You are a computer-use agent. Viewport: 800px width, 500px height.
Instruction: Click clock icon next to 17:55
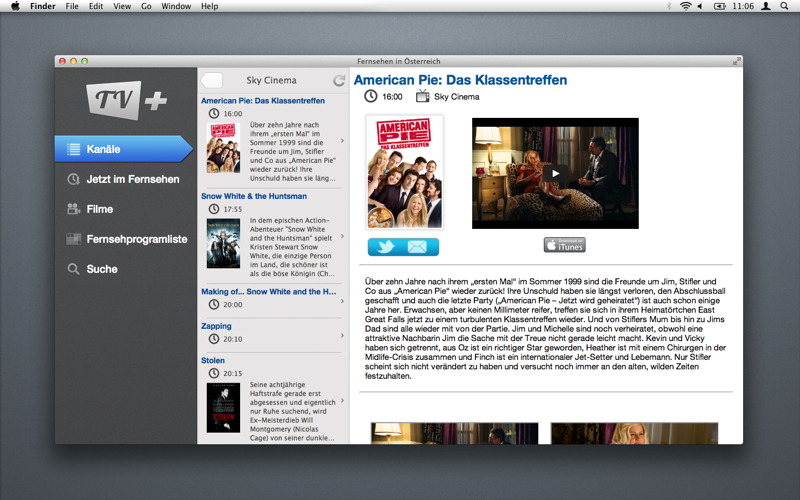tap(214, 209)
